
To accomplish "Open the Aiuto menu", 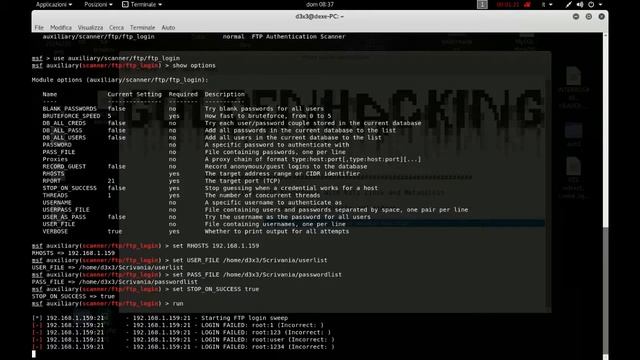I will coord(168,27).
